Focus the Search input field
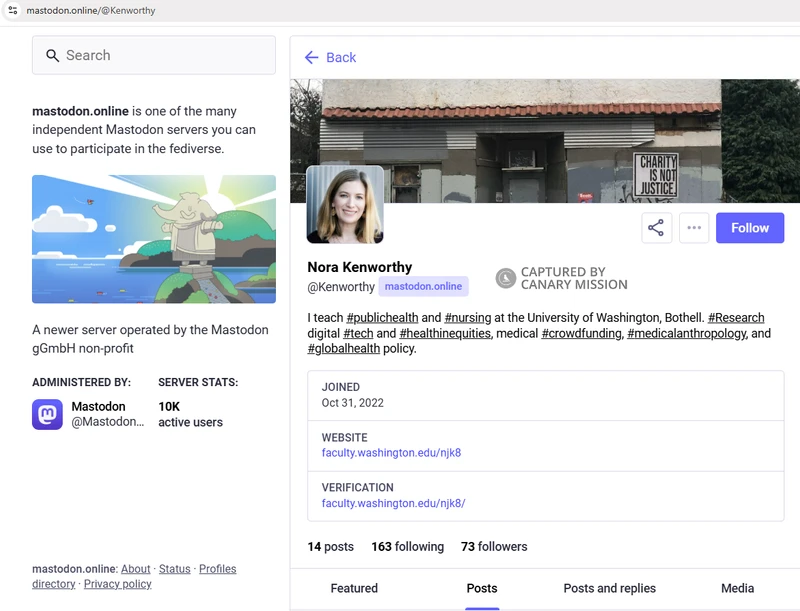 (x=154, y=55)
